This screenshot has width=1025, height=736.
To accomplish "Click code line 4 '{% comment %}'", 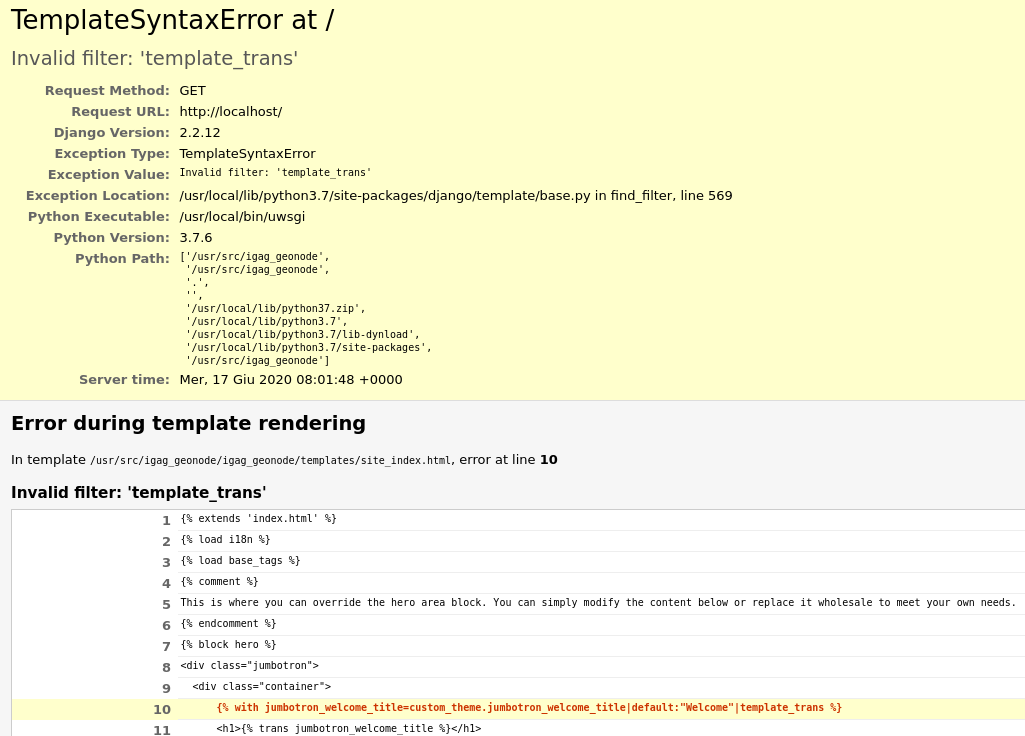I will click(220, 581).
